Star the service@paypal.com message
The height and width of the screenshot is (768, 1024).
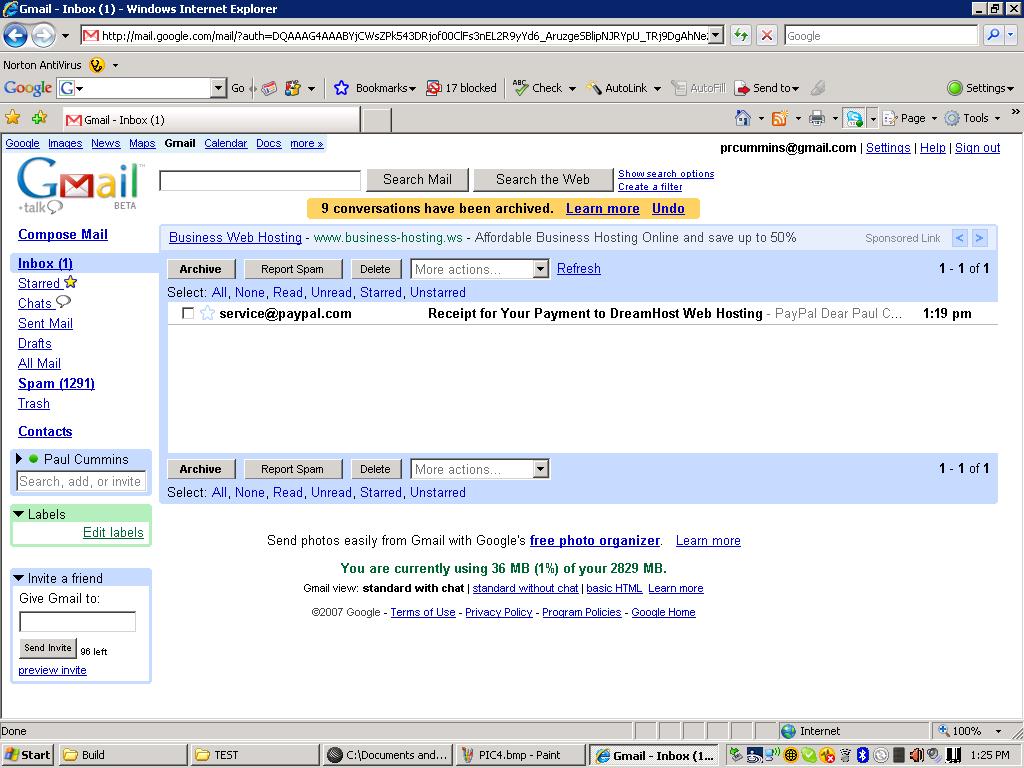(x=207, y=313)
